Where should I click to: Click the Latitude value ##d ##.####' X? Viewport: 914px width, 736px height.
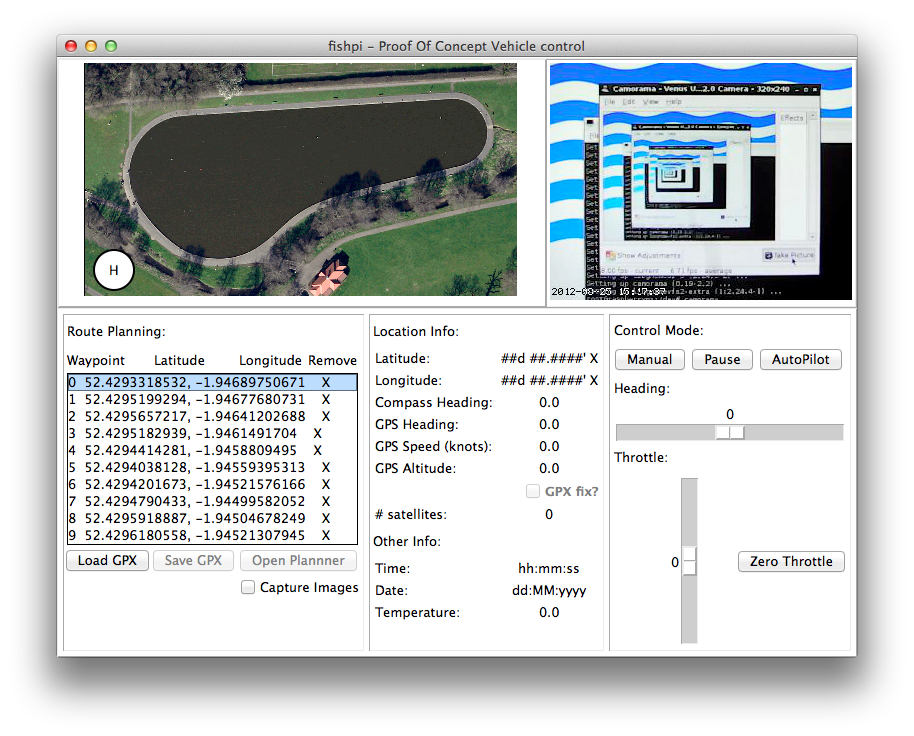(549, 358)
